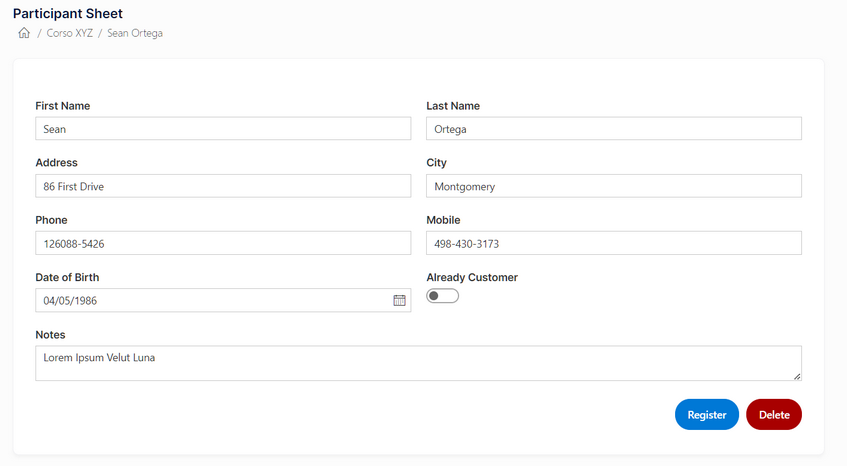This screenshot has width=847, height=466.
Task: Click the Register button
Action: click(x=707, y=415)
